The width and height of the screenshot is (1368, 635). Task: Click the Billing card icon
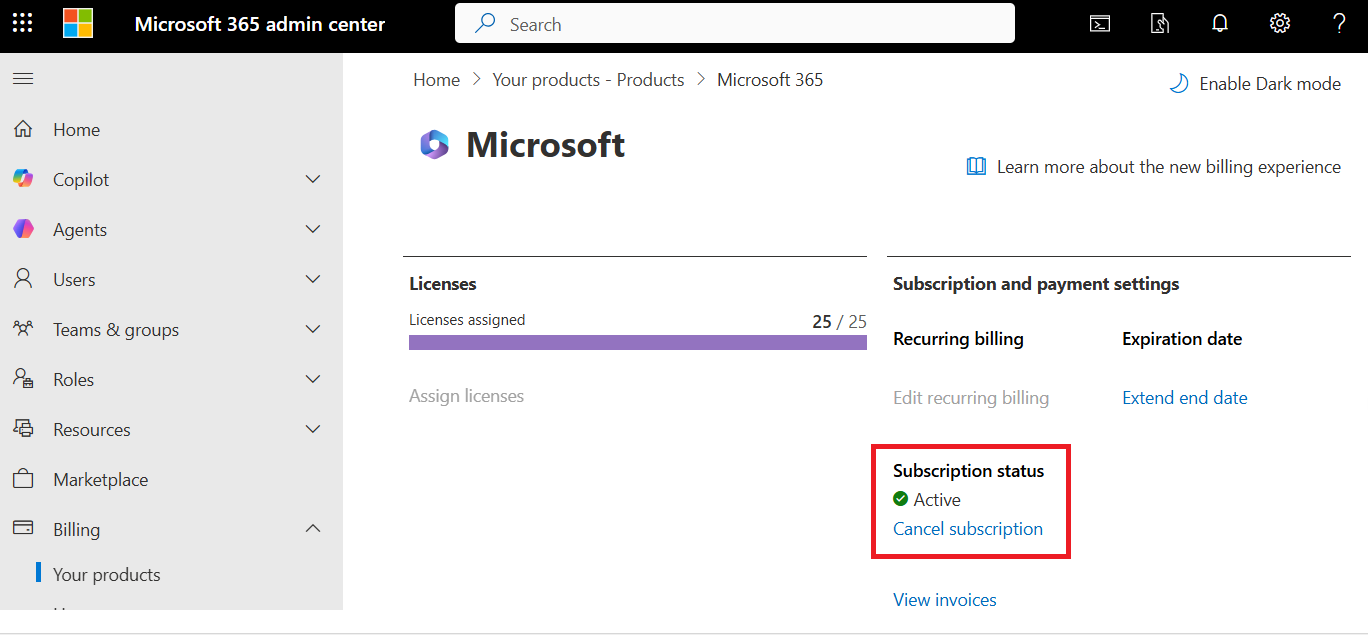coord(23,529)
